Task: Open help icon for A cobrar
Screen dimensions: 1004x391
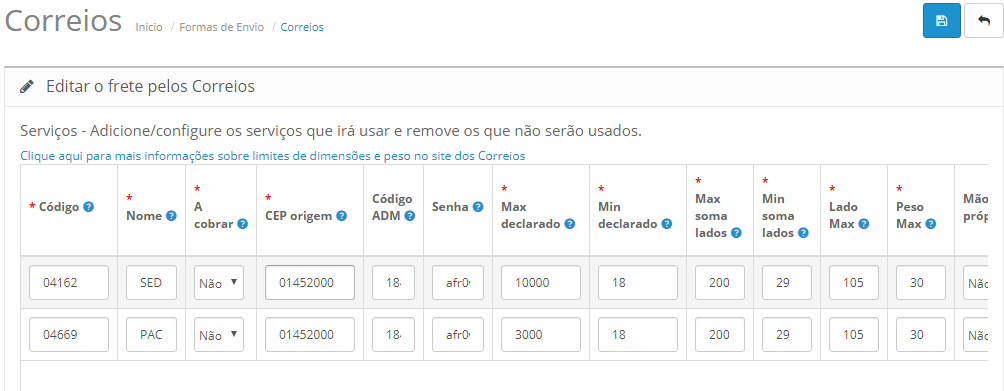Action: click(x=243, y=224)
